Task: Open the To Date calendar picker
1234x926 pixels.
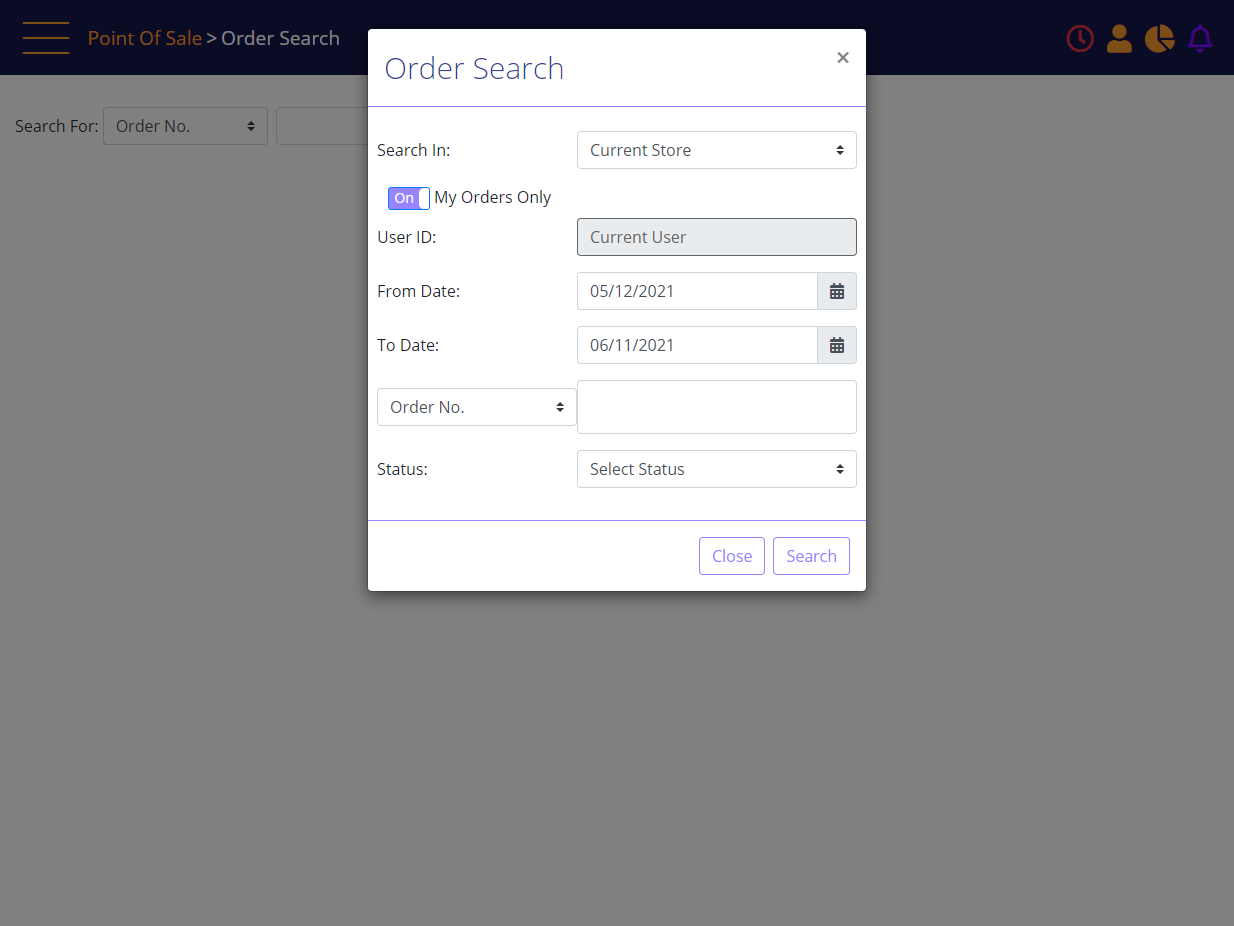Action: tap(837, 345)
